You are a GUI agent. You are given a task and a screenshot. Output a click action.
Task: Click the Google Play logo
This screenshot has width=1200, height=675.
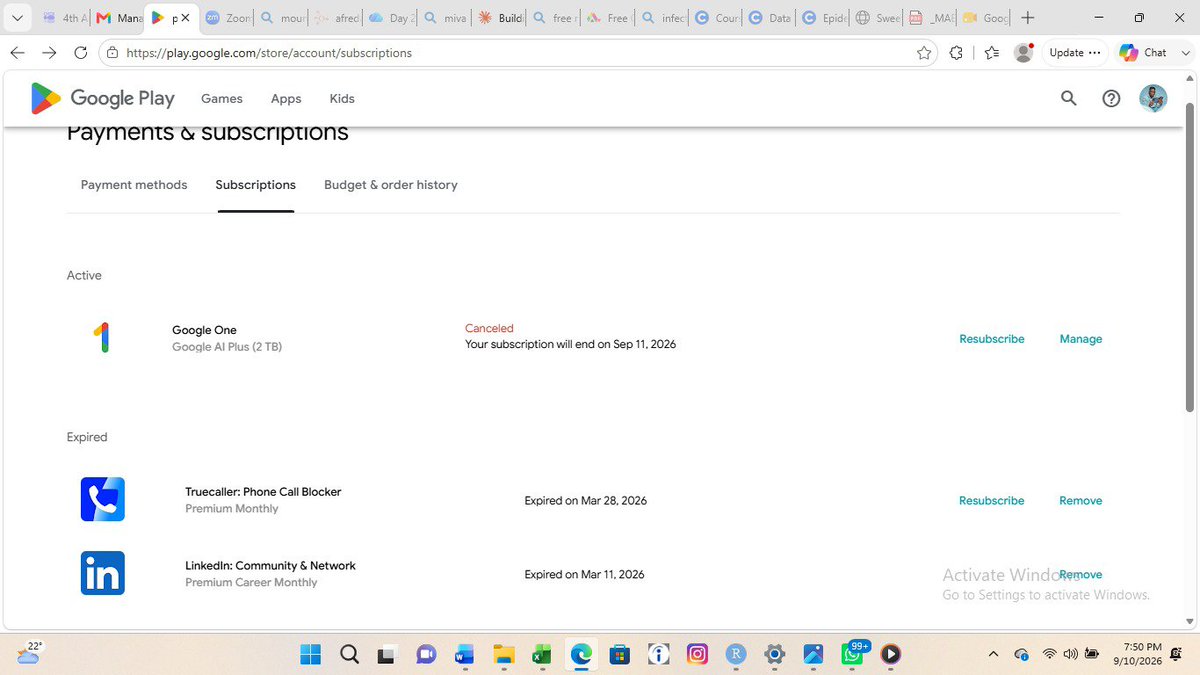[103, 98]
